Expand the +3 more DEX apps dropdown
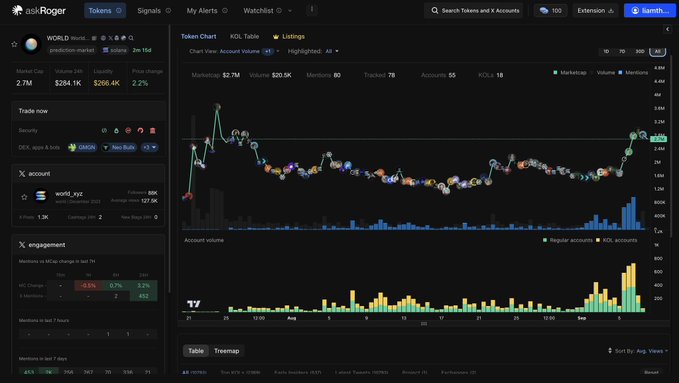Image resolution: width=679 pixels, height=383 pixels. pos(149,147)
